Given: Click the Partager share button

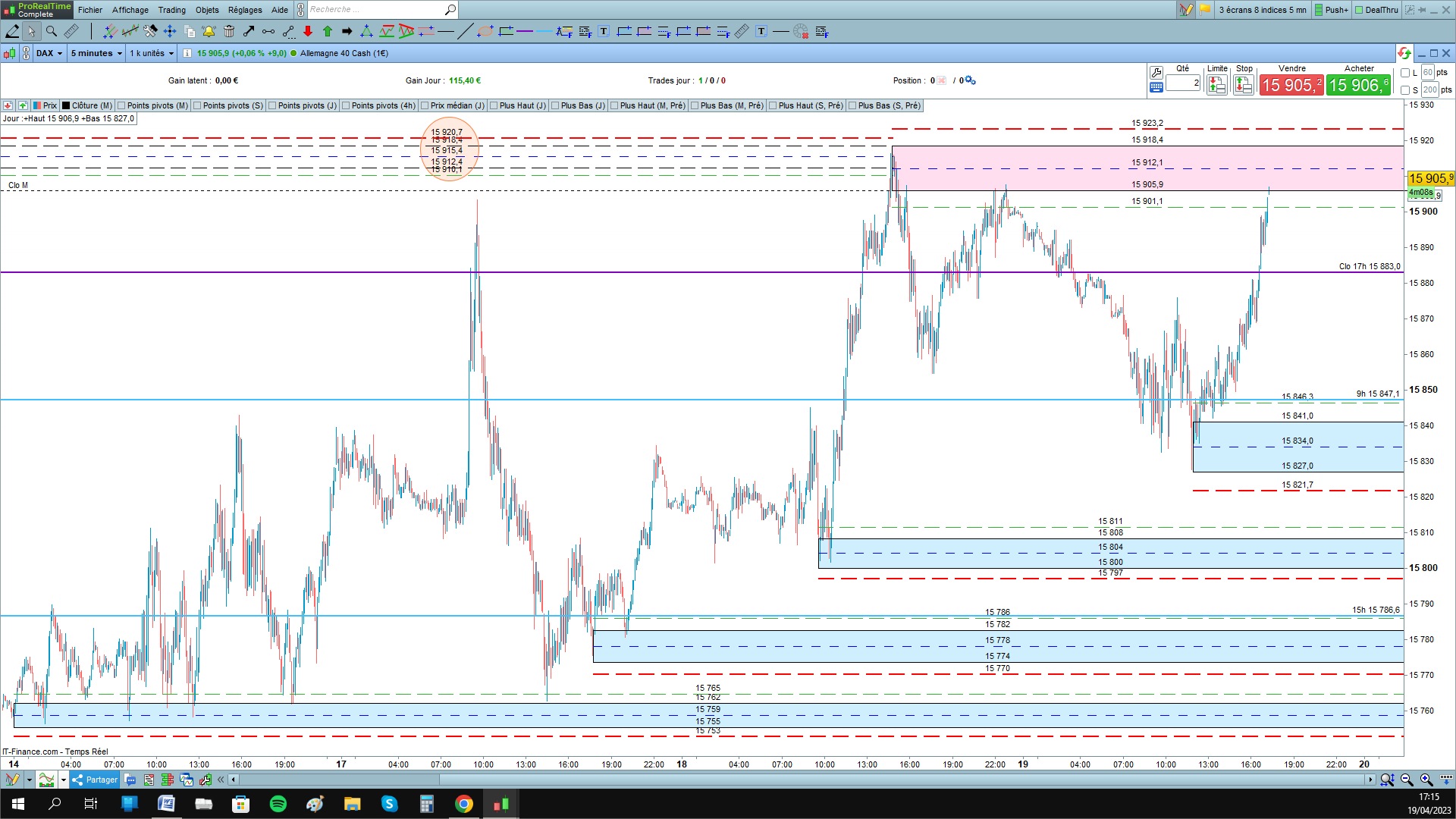Looking at the screenshot, I should (96, 780).
